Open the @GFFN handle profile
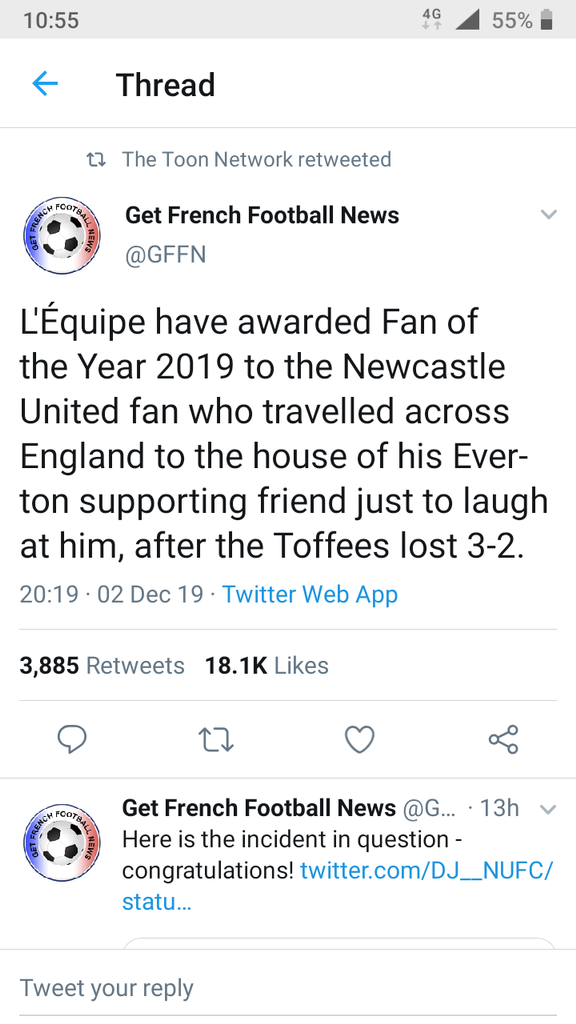 tap(165, 254)
